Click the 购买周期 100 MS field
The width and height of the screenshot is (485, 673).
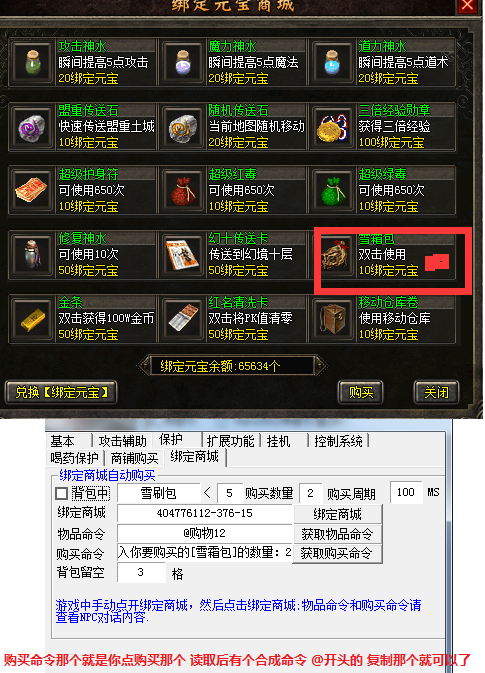click(x=406, y=492)
